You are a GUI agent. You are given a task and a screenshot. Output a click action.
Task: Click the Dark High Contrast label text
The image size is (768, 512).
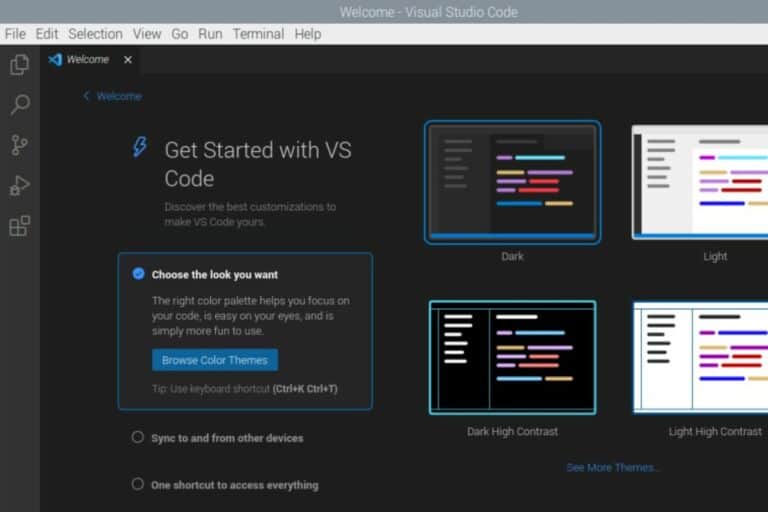pyautogui.click(x=512, y=431)
